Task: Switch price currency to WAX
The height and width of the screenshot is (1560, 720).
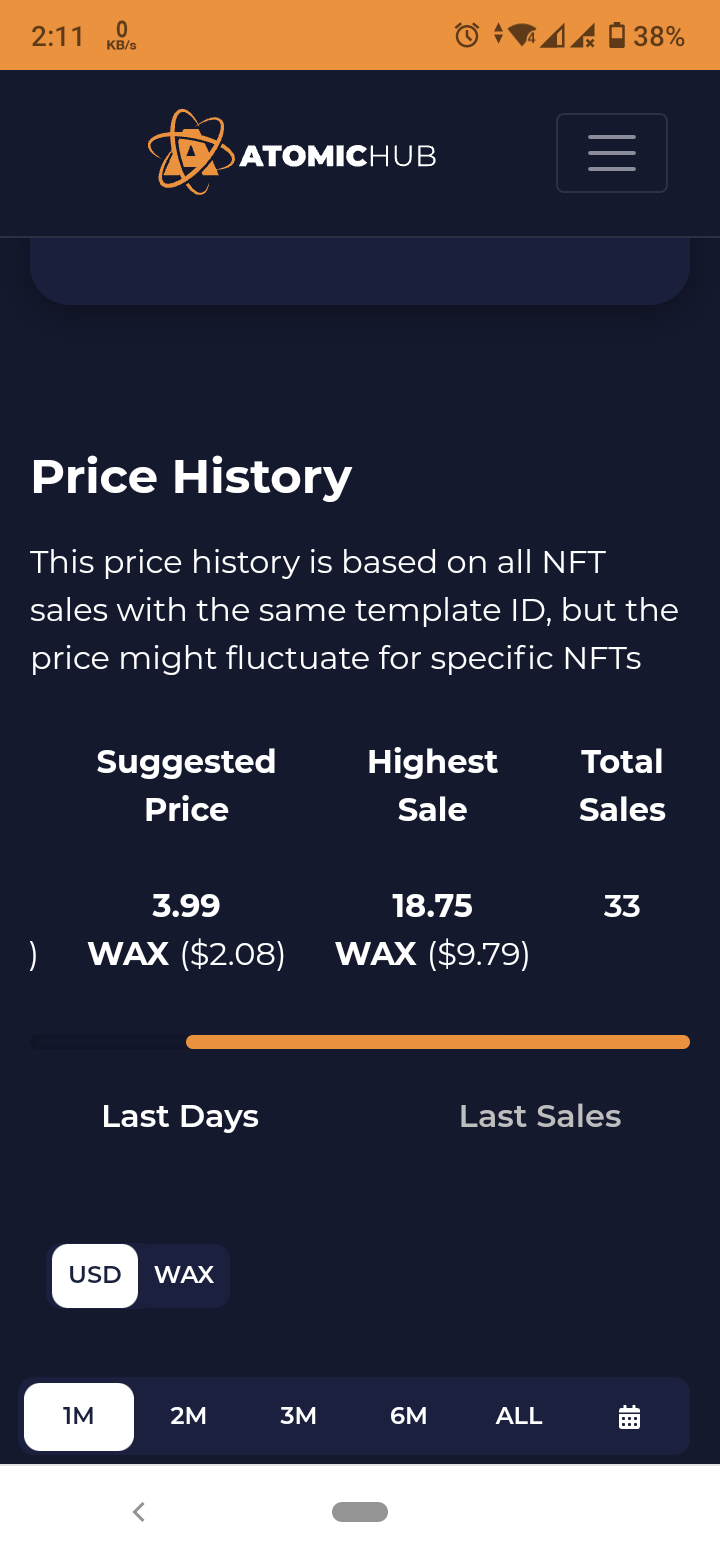Action: (184, 1275)
